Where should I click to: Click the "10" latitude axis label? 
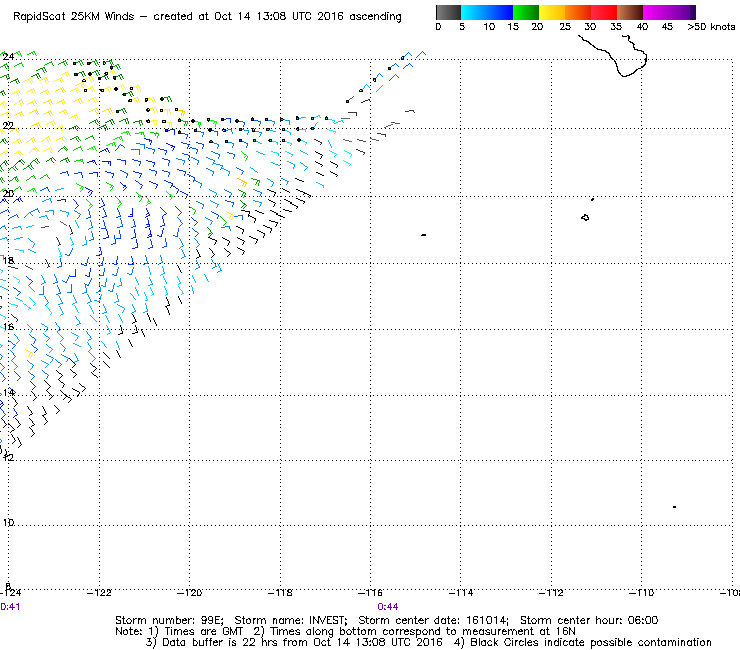pyautogui.click(x=8, y=523)
